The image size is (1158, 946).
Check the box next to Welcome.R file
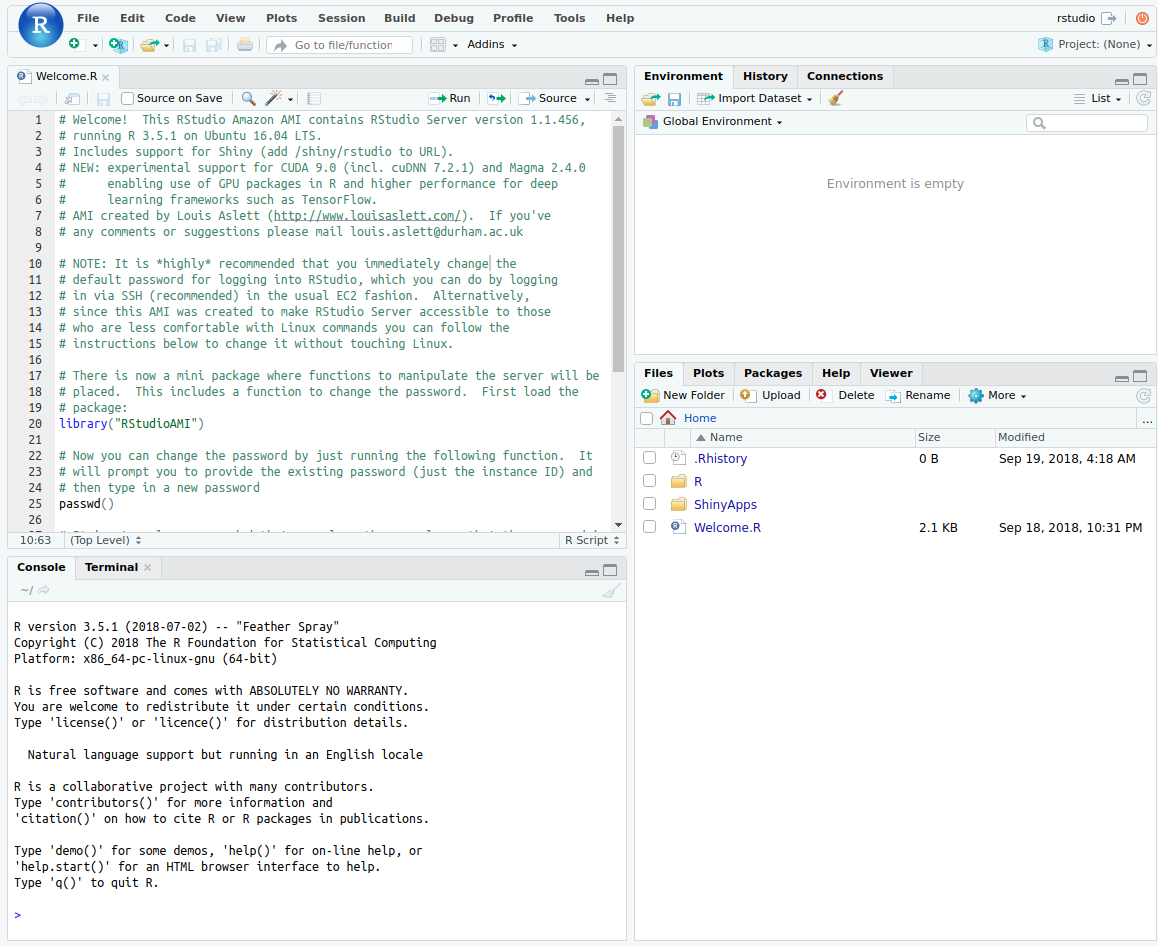click(649, 527)
